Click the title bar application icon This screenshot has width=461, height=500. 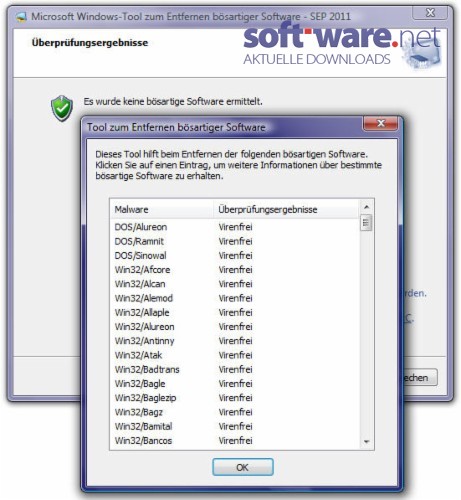(x=21, y=17)
